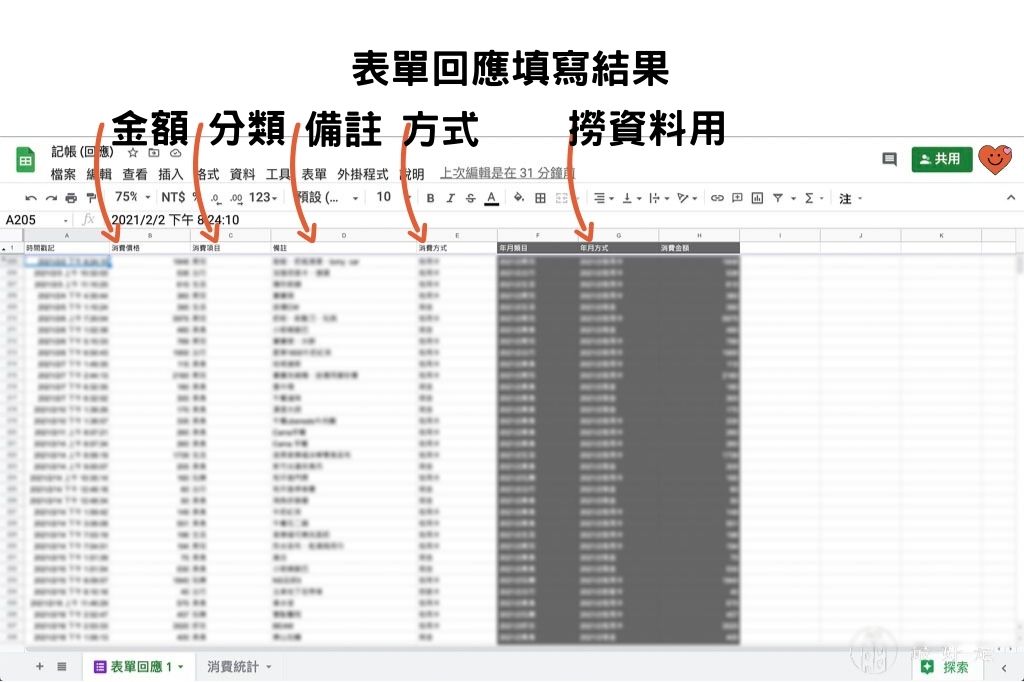Click the merge cells icon
Viewport: 1024px width, 682px height.
point(561,198)
